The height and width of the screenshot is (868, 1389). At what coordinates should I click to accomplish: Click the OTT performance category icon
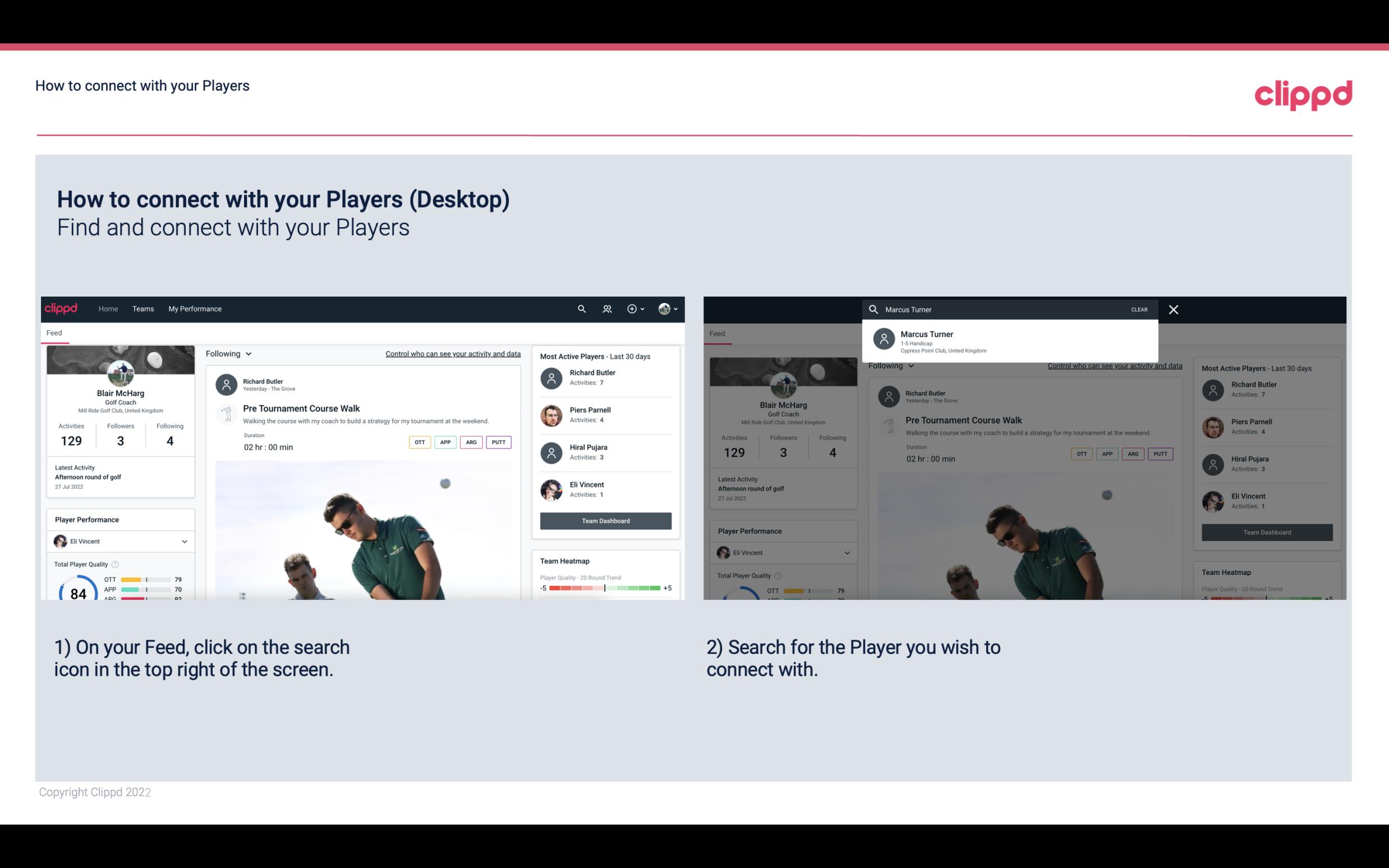pyautogui.click(x=419, y=441)
